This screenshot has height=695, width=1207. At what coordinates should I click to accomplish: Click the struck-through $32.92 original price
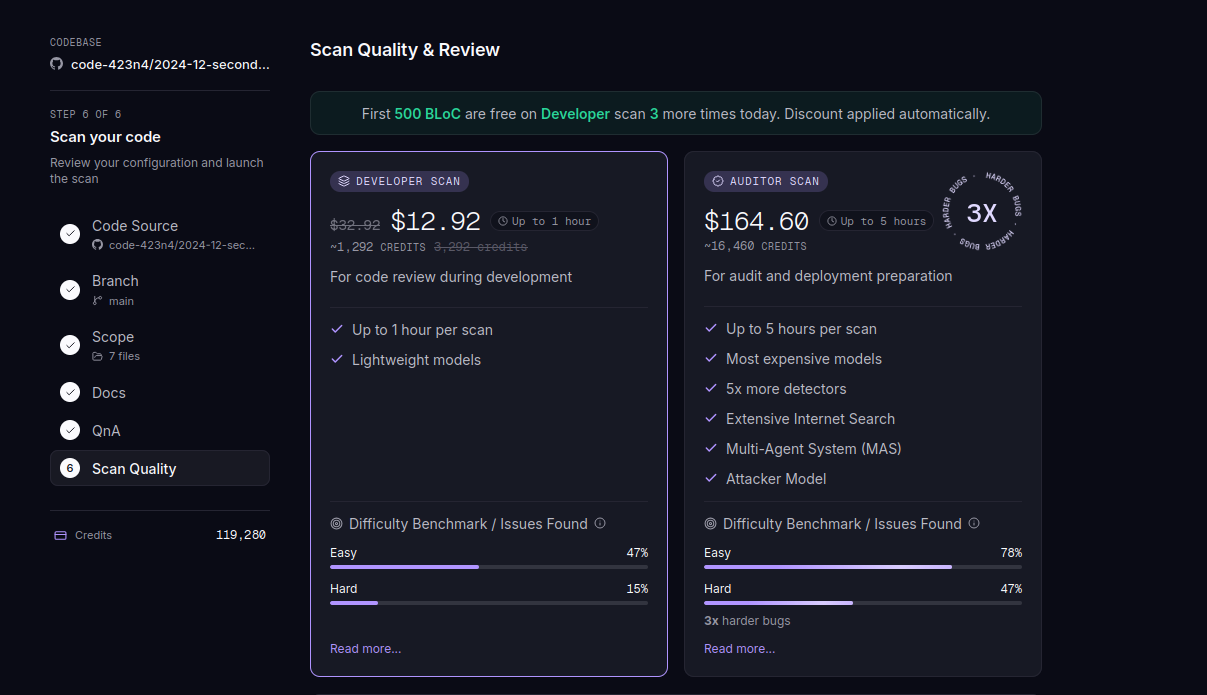pos(355,225)
